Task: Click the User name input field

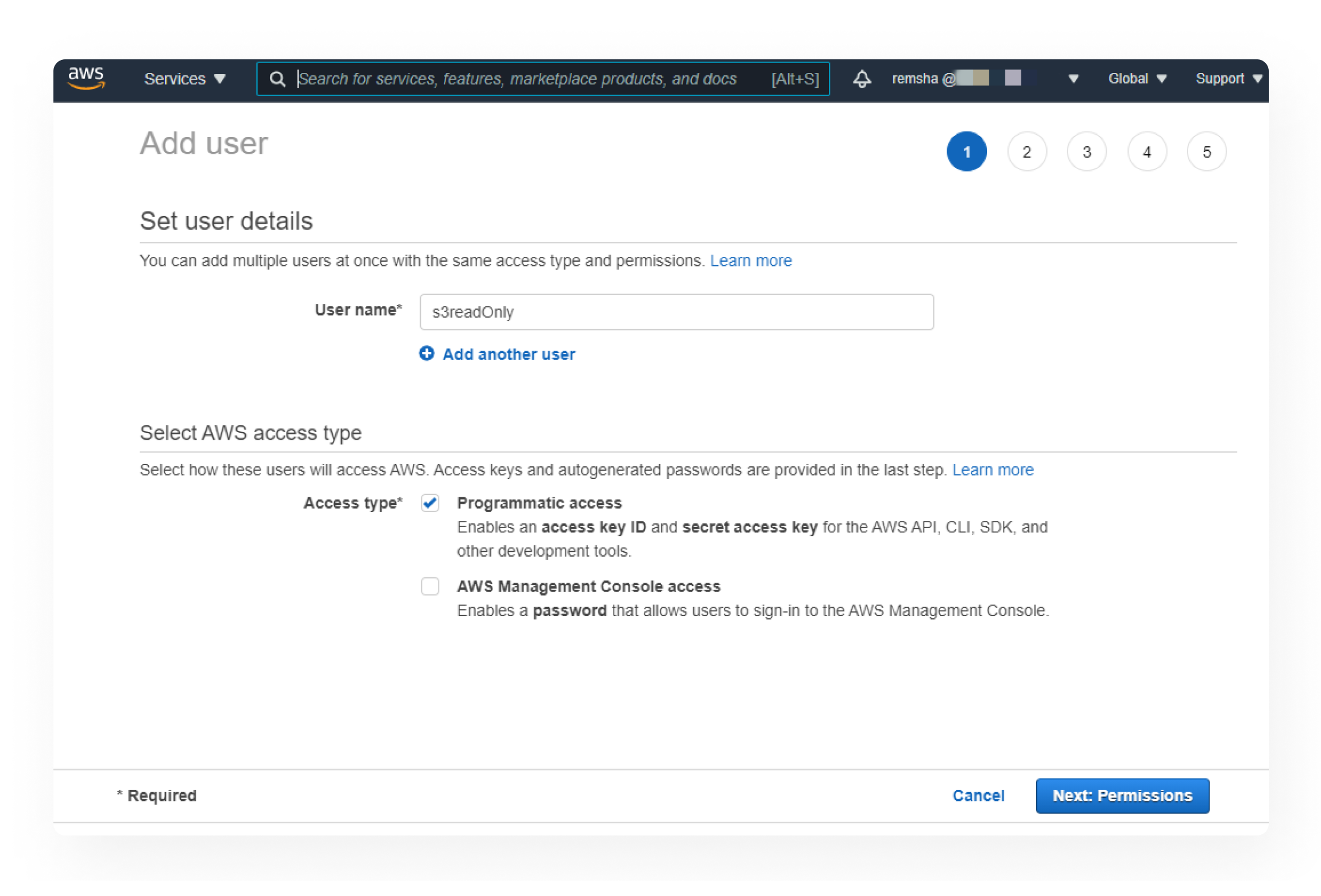Action: coord(677,312)
